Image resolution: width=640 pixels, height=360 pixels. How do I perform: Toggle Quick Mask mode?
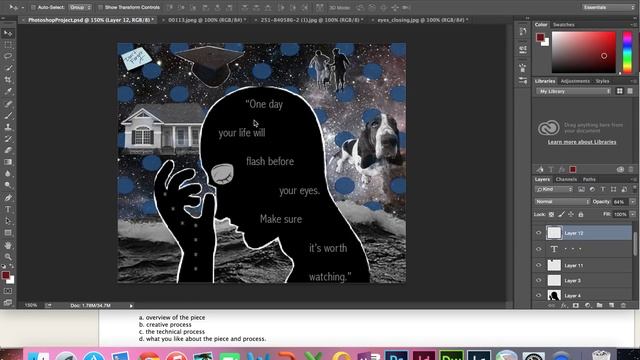[8, 291]
